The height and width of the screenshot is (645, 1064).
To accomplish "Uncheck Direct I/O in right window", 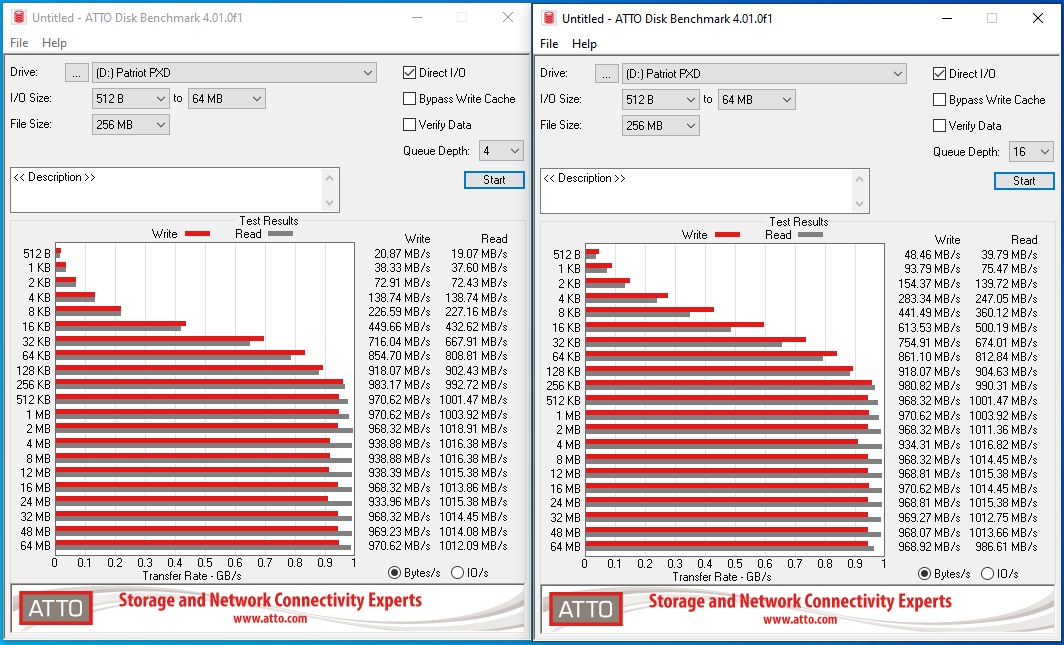I will (939, 73).
